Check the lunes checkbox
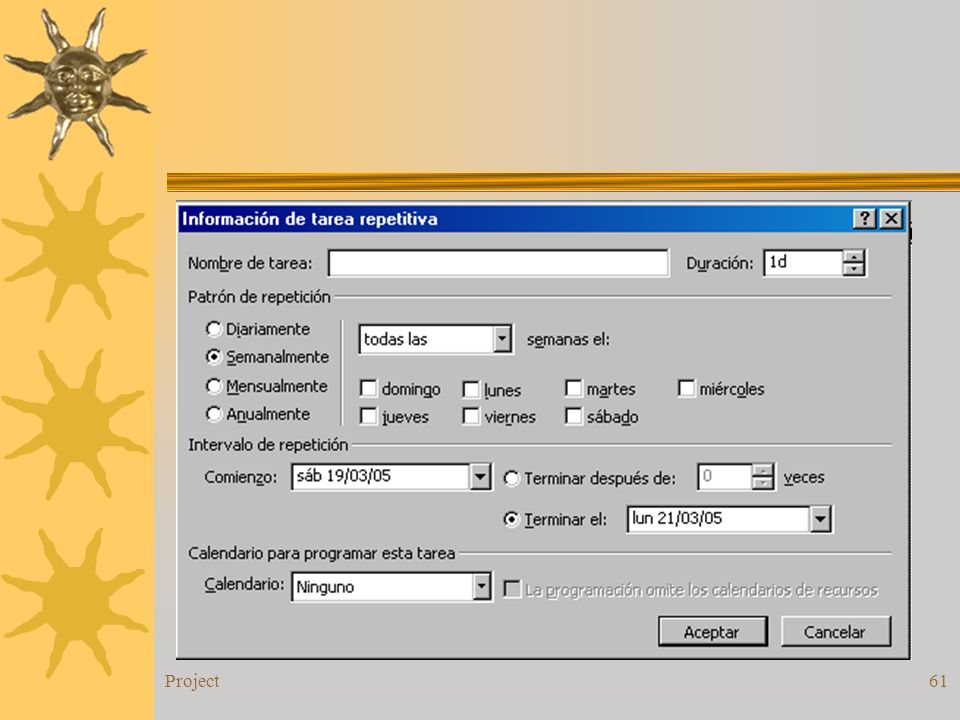Image resolution: width=960 pixels, height=720 pixels. (471, 389)
